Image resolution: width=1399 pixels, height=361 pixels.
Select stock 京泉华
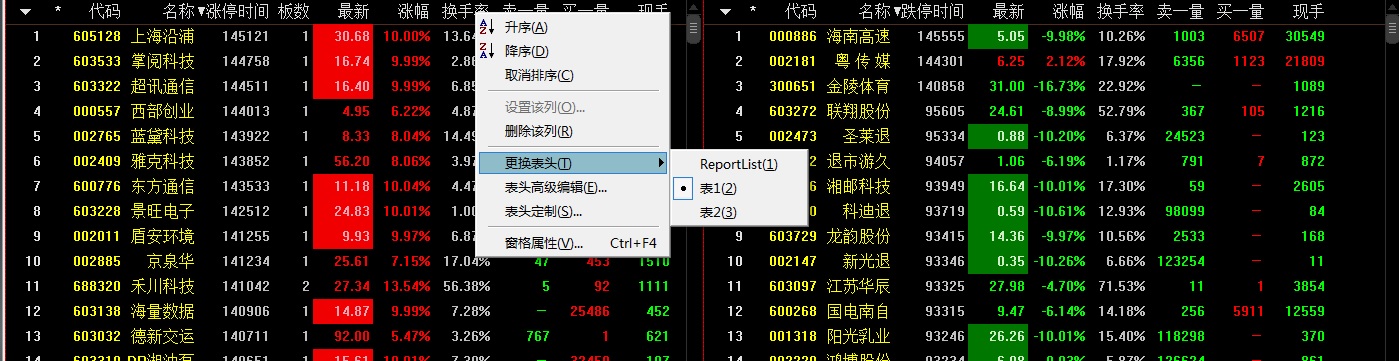(x=171, y=261)
